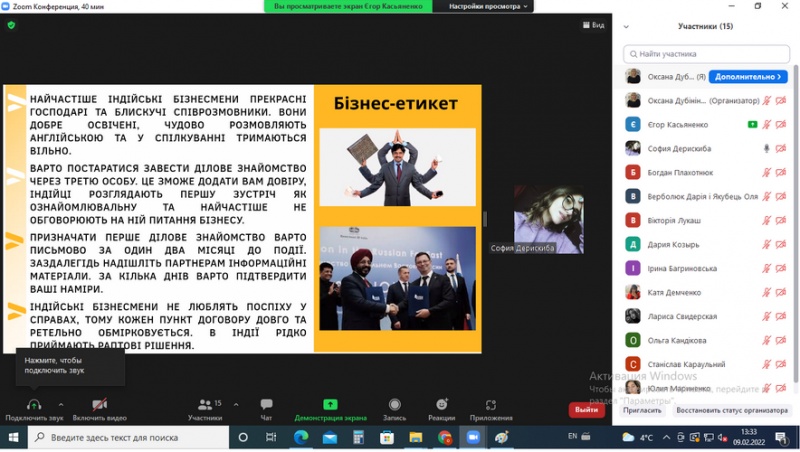Select participant Верболюк Дарія і Якубець Оля
The width and height of the screenshot is (800, 452).
[706, 196]
